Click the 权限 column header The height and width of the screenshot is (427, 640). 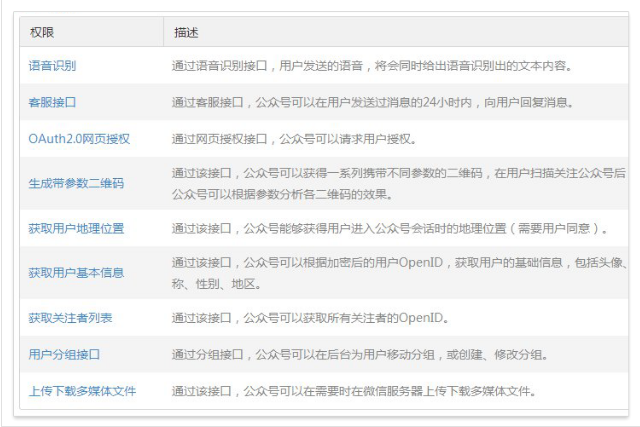tap(42, 32)
